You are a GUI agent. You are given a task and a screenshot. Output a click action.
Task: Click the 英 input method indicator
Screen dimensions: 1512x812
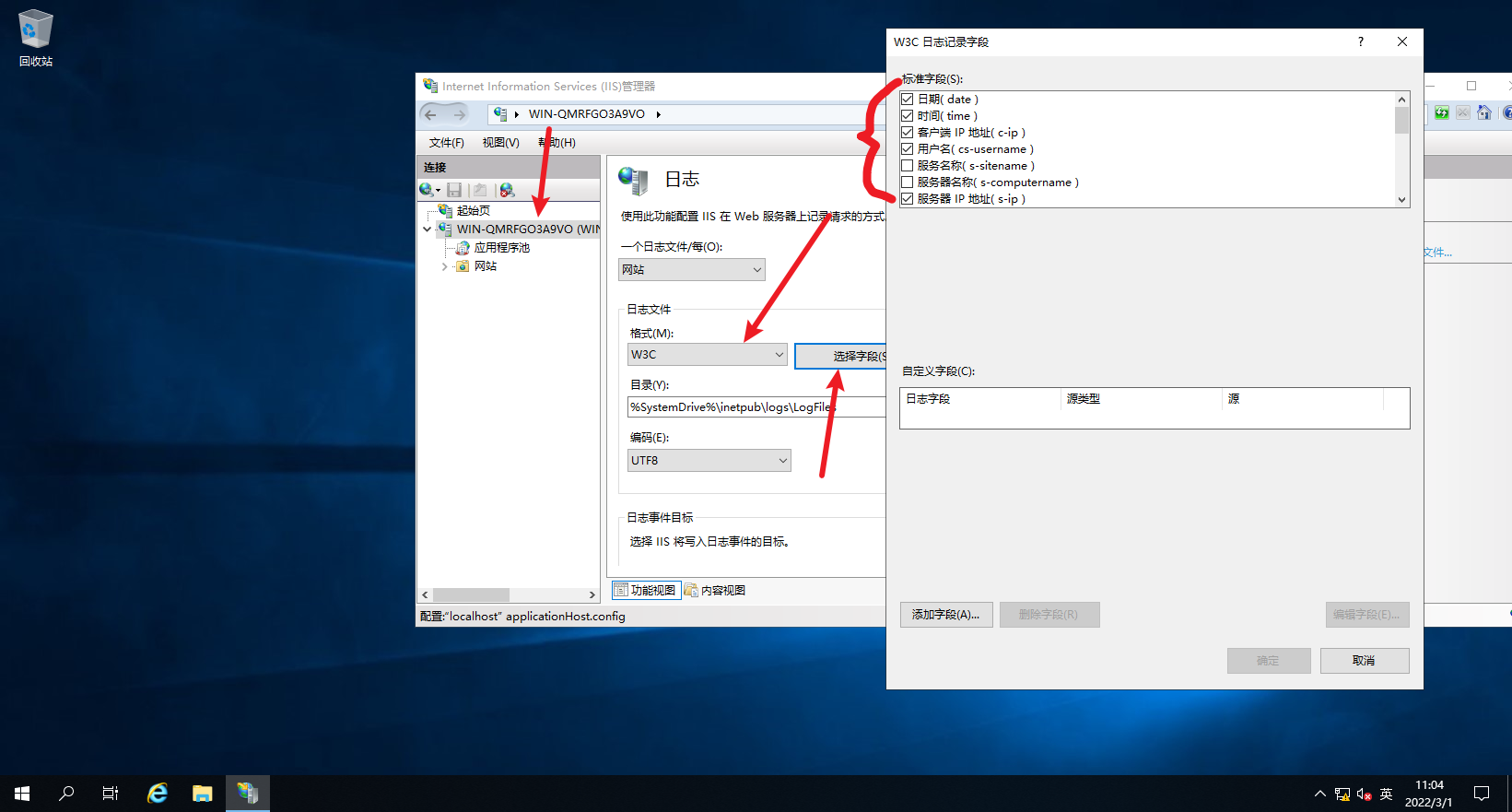(1387, 794)
